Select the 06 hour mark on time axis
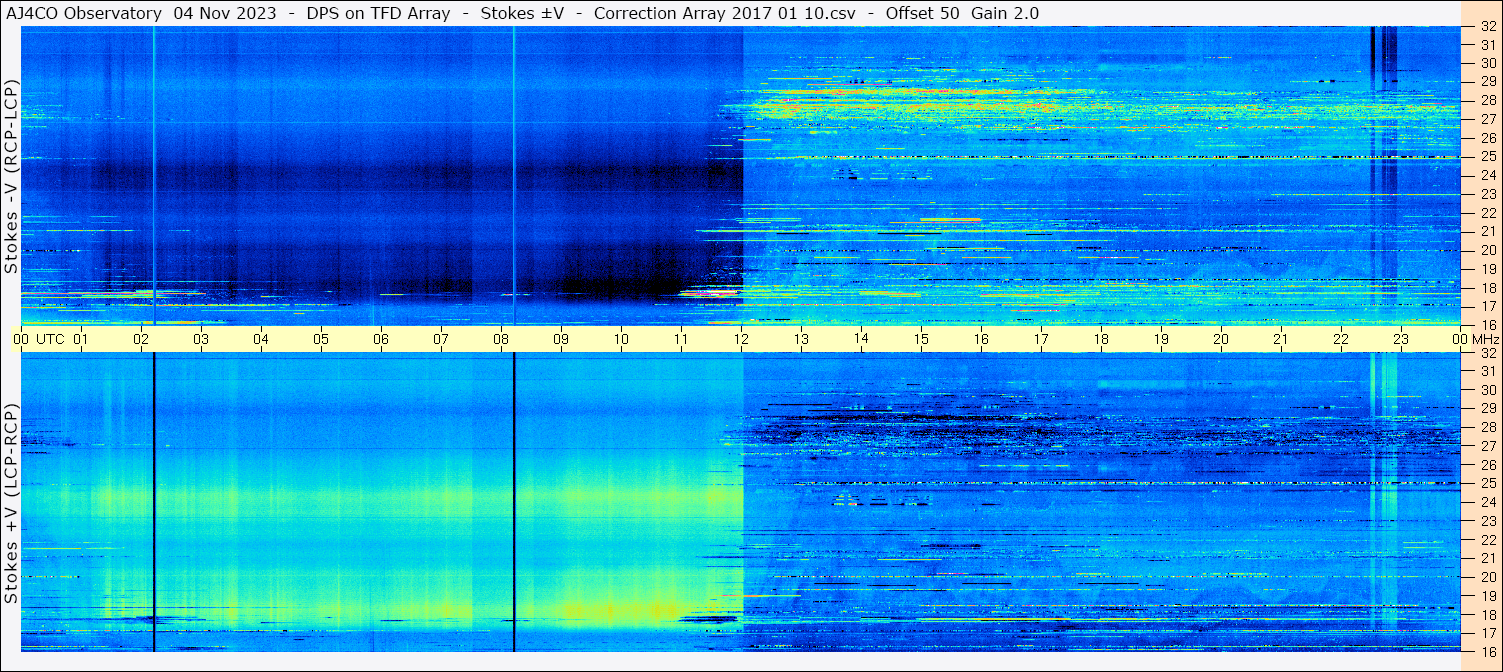This screenshot has width=1503, height=672. [x=381, y=340]
